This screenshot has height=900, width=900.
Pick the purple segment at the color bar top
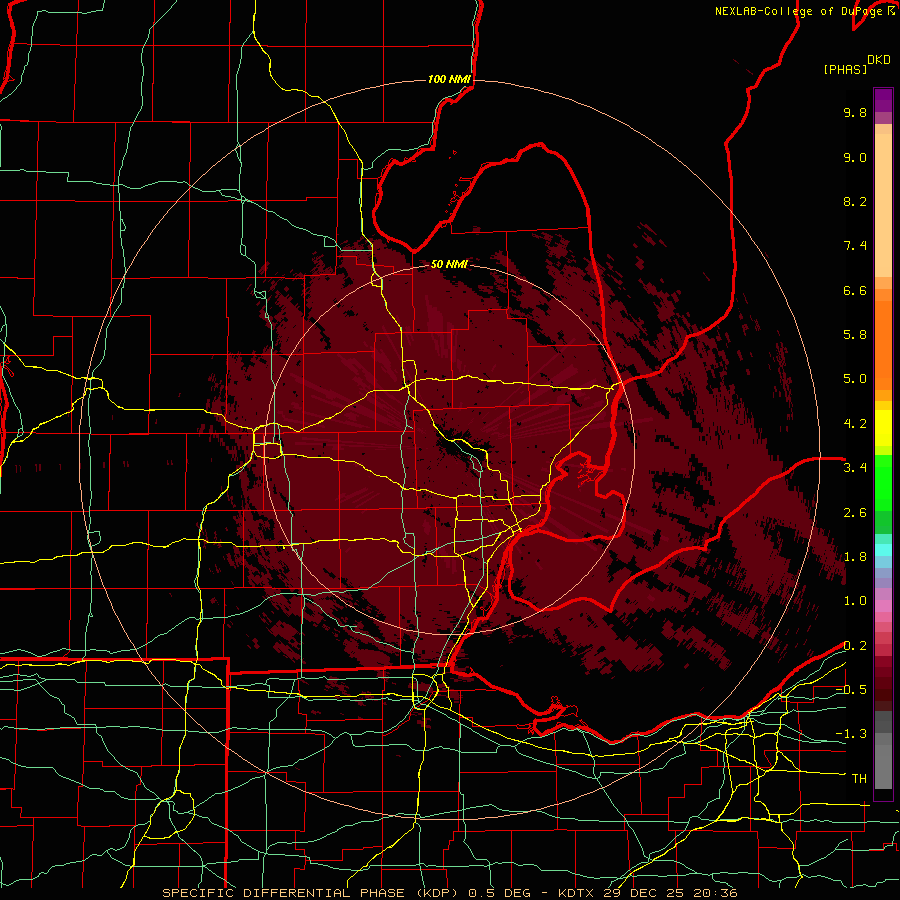click(883, 100)
